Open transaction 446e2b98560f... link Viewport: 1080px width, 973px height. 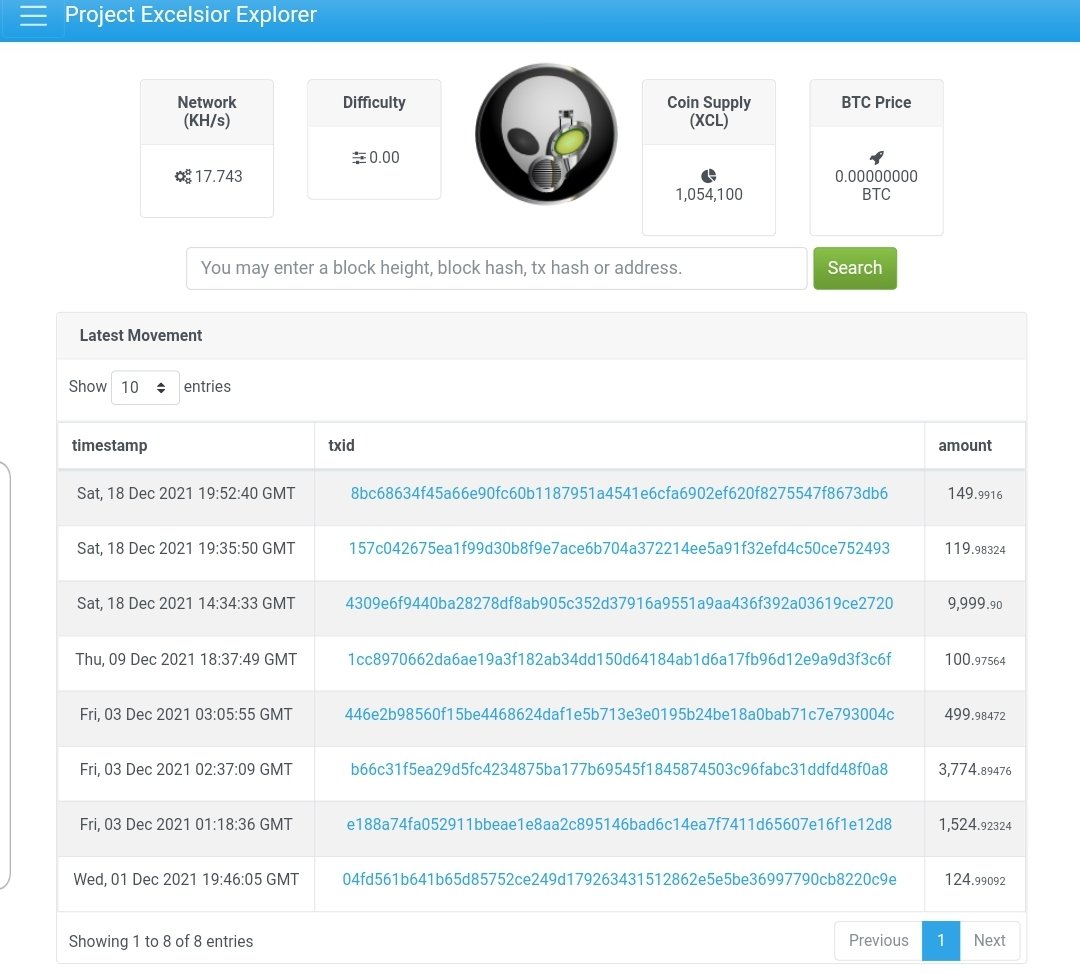coord(619,715)
